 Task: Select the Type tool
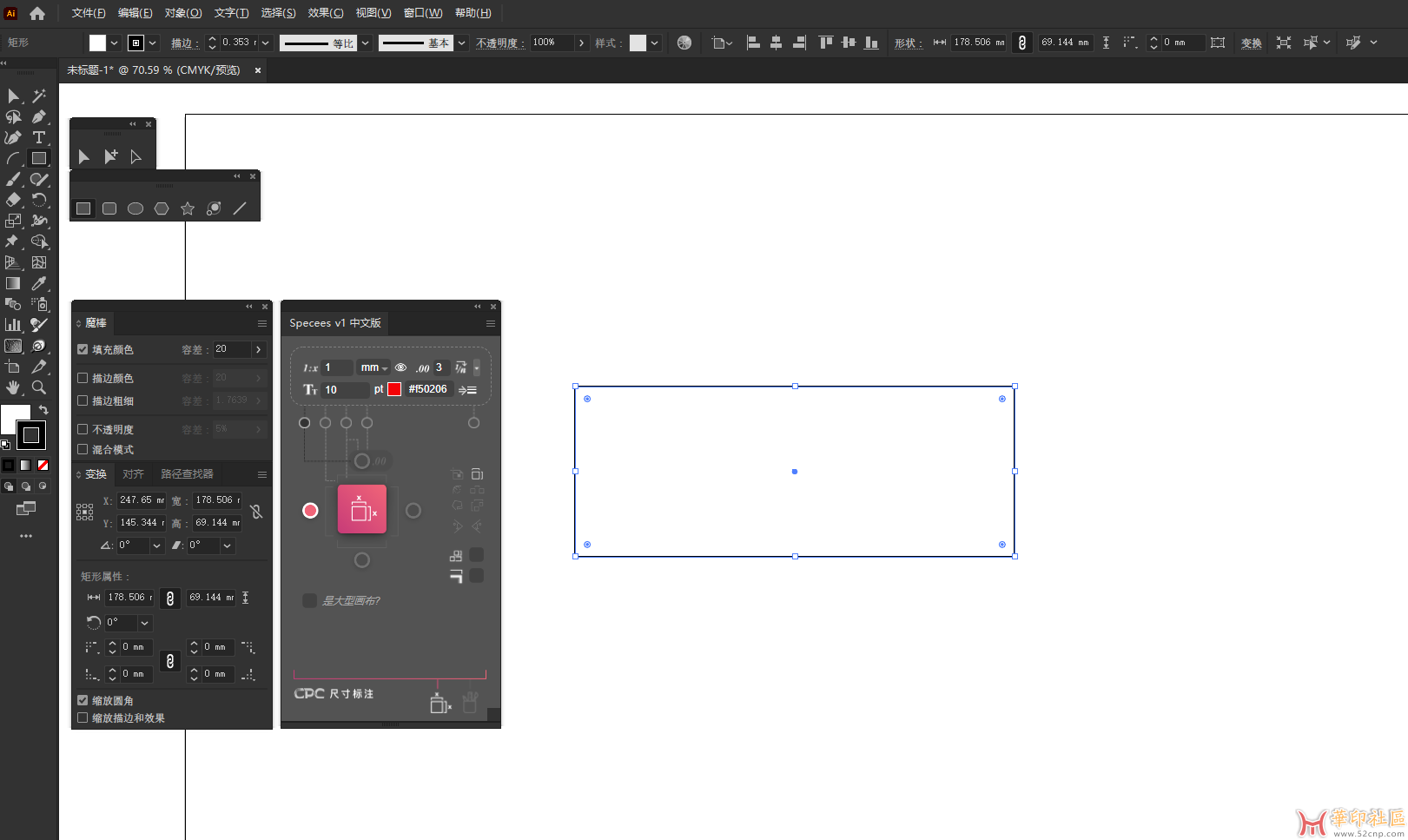[x=39, y=137]
